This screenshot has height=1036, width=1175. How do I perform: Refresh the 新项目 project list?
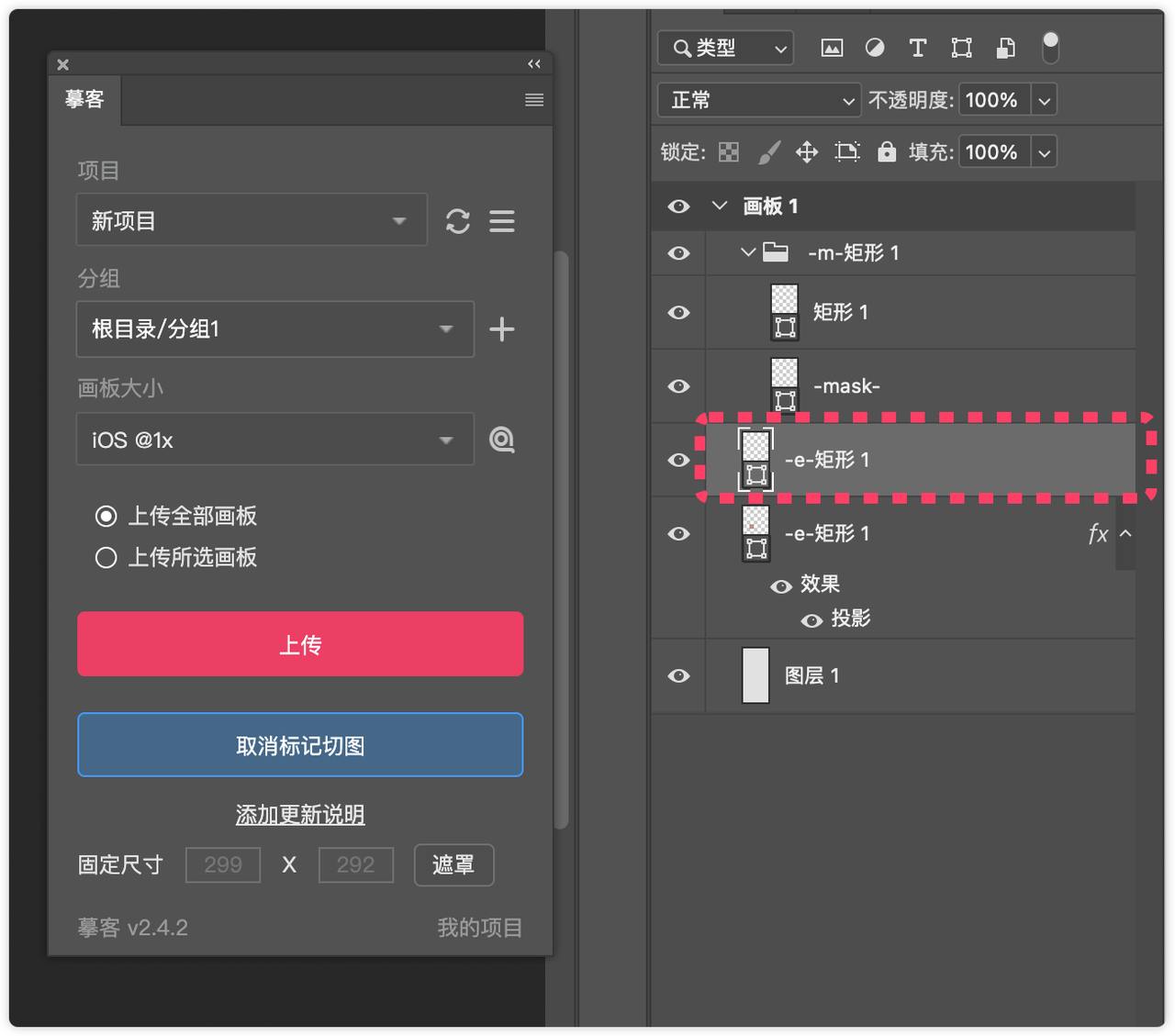tap(458, 220)
